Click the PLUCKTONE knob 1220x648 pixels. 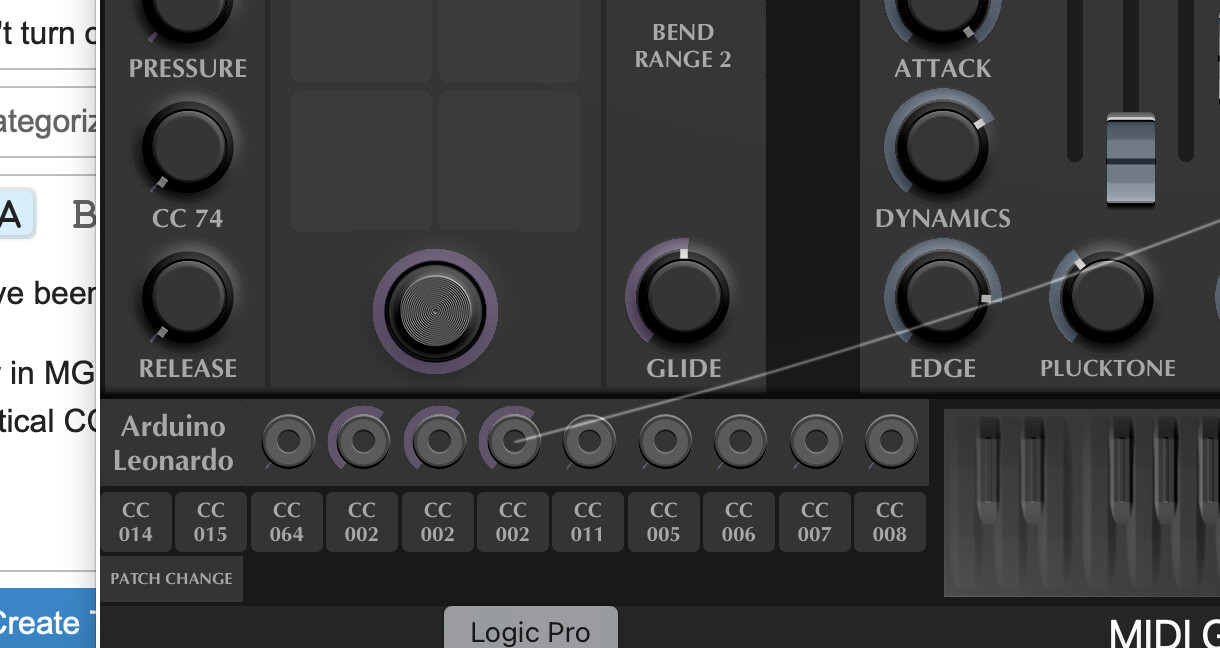1106,297
